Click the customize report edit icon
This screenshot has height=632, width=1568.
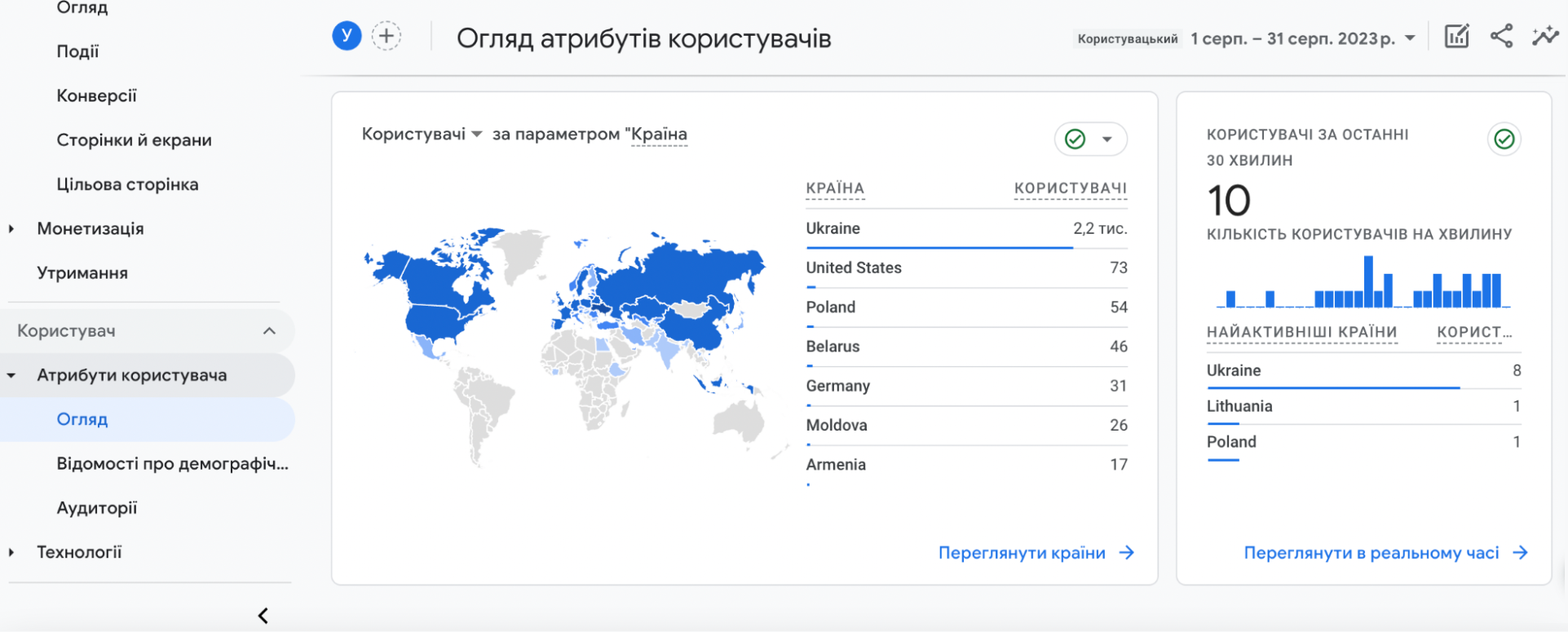pyautogui.click(x=1456, y=37)
